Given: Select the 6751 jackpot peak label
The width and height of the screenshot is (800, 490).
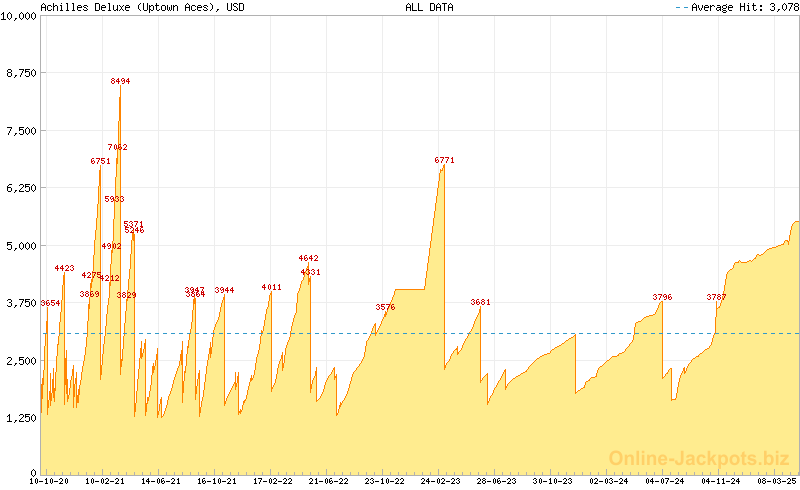Looking at the screenshot, I should point(100,161).
